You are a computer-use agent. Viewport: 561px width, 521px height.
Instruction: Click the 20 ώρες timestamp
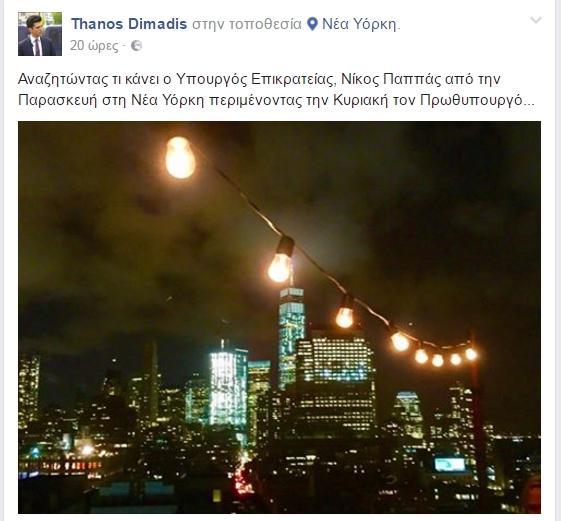pyautogui.click(x=94, y=46)
